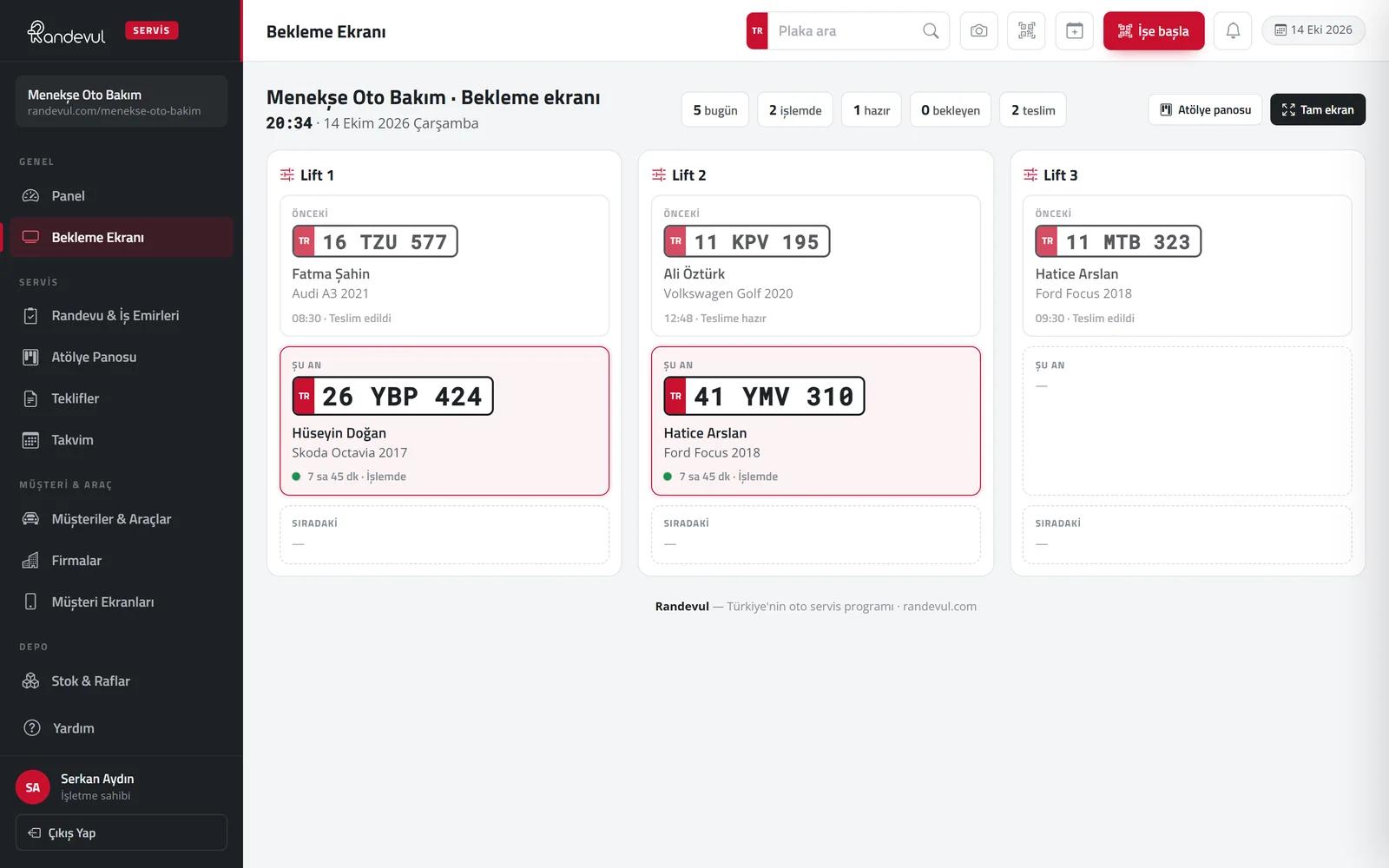The height and width of the screenshot is (868, 1389).
Task: Click the Plaka ara search field
Action: click(x=848, y=31)
